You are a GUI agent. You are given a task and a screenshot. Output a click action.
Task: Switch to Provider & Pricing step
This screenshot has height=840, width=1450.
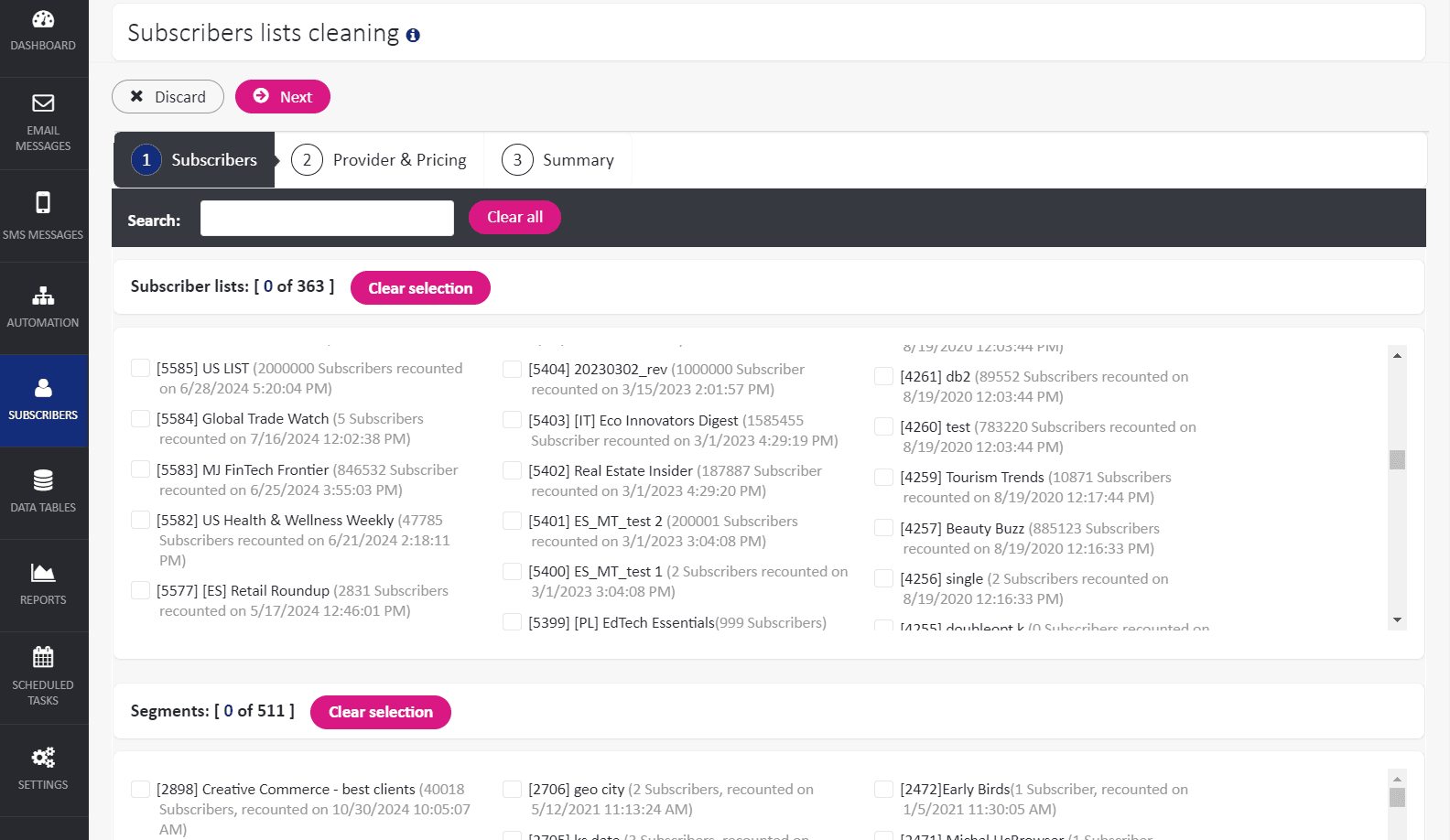click(379, 160)
